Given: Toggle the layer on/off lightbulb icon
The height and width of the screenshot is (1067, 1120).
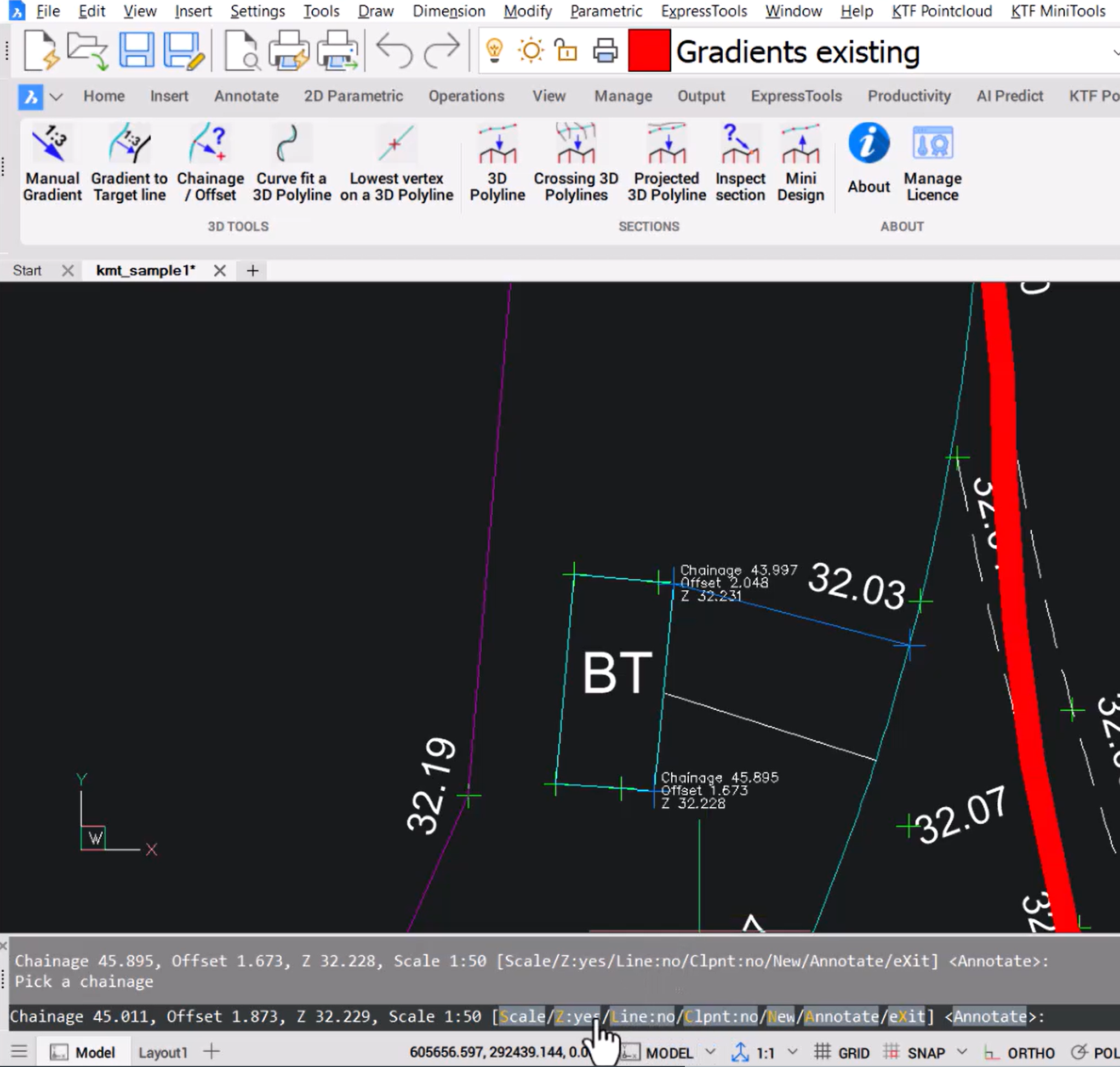Looking at the screenshot, I should (494, 50).
